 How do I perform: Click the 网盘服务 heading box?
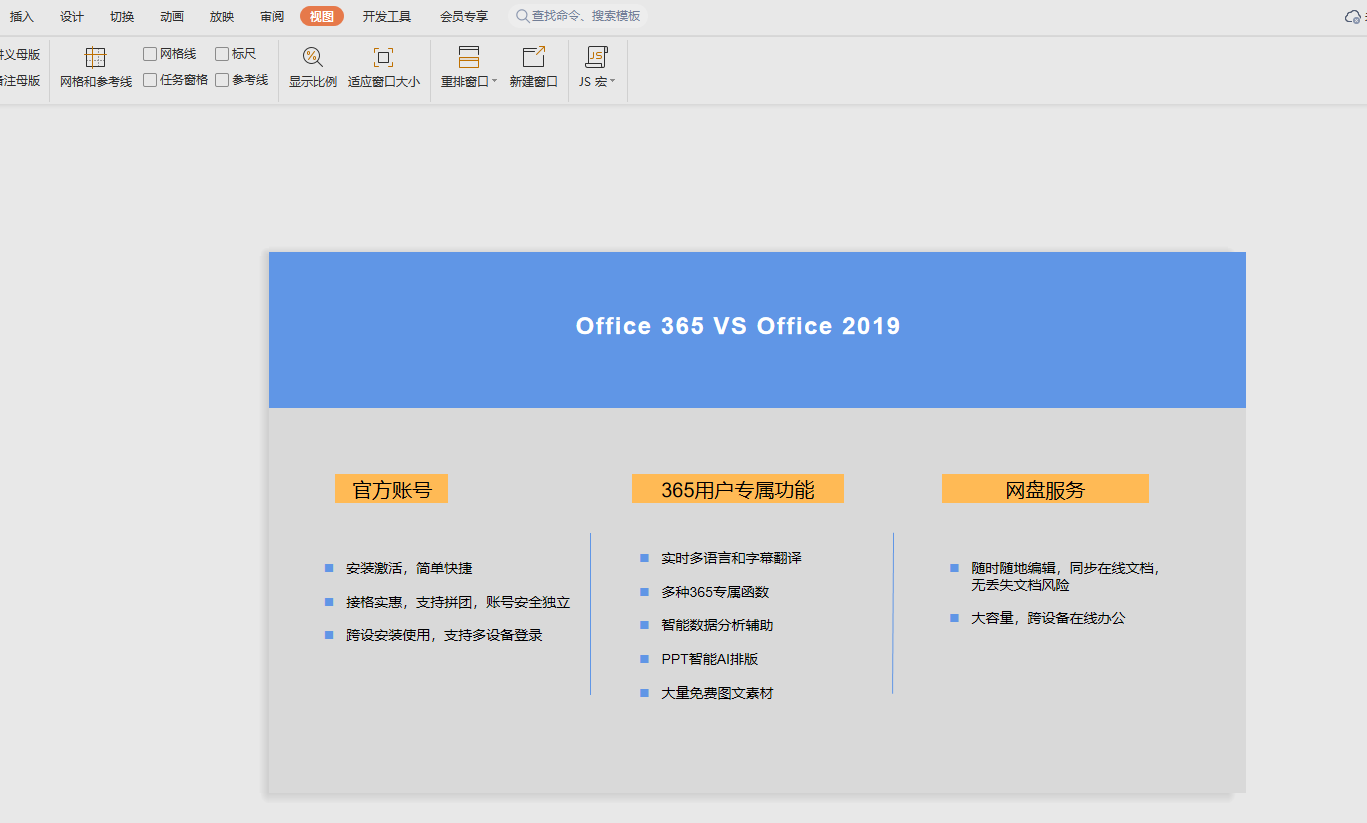pyautogui.click(x=1045, y=489)
